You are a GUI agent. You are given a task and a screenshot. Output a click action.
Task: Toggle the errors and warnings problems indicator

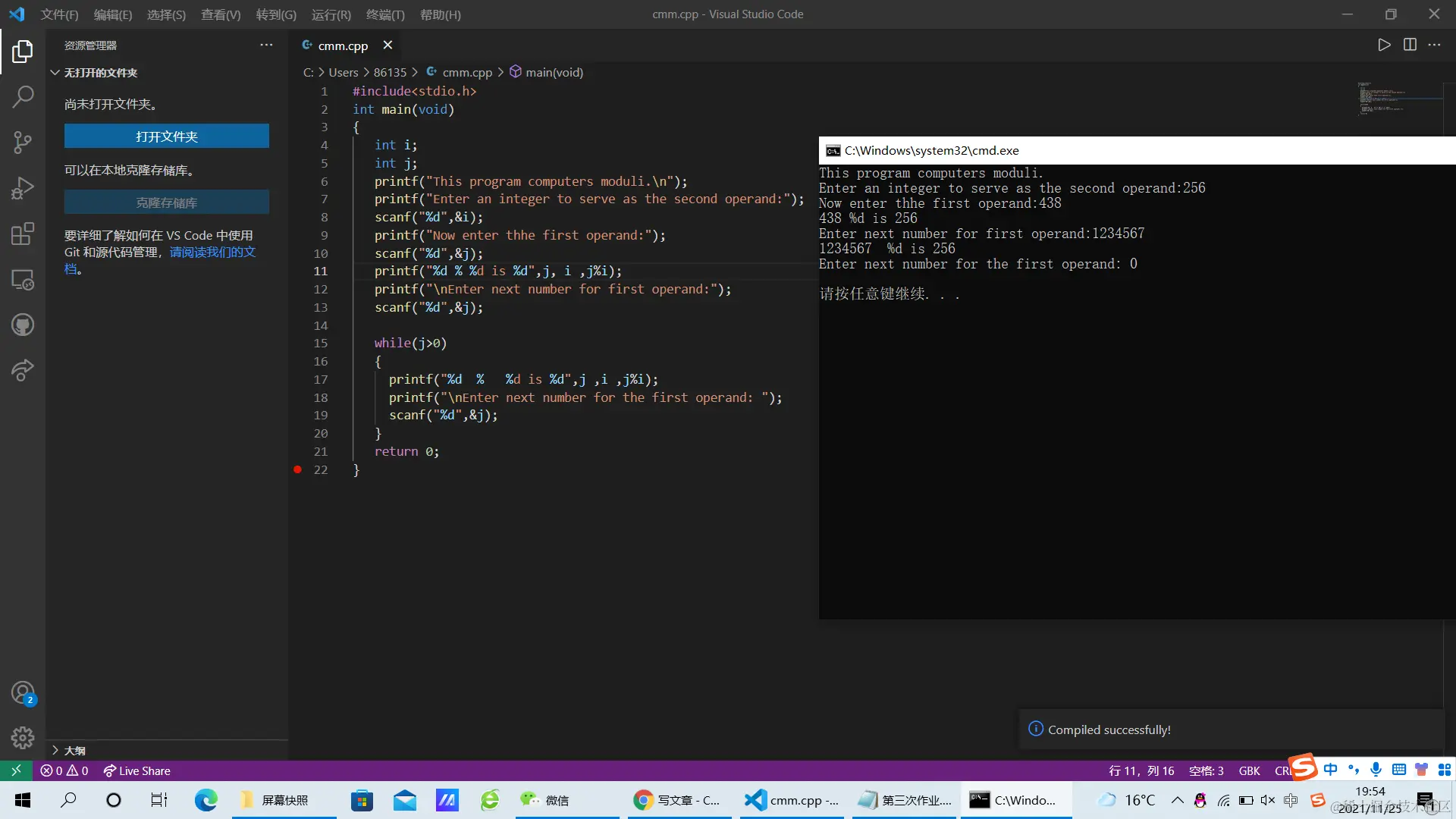(64, 771)
